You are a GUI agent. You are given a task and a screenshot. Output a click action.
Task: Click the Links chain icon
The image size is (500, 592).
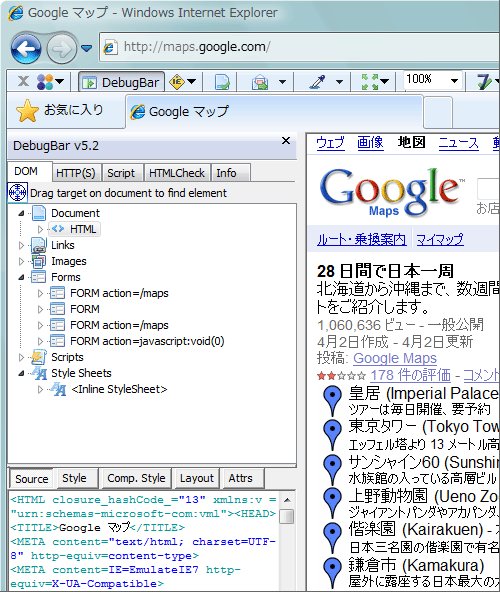click(x=39, y=245)
